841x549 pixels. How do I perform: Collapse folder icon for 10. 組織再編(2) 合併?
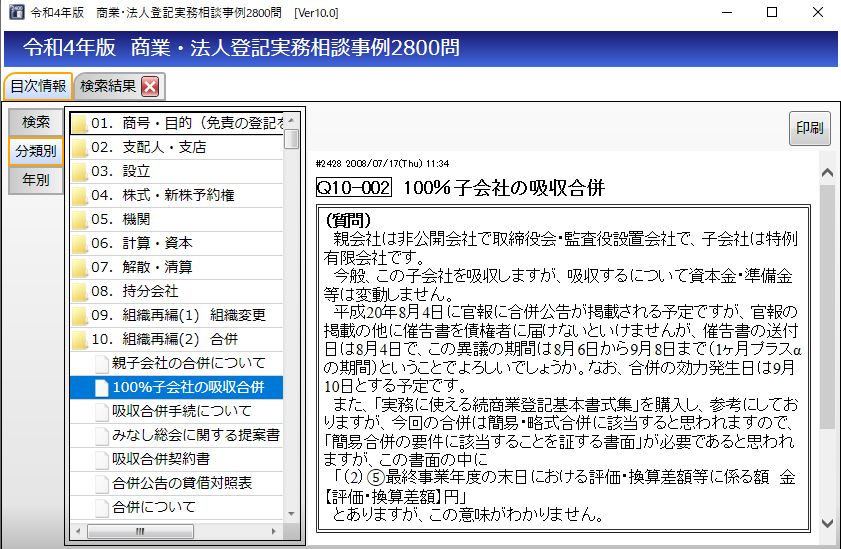tap(79, 340)
